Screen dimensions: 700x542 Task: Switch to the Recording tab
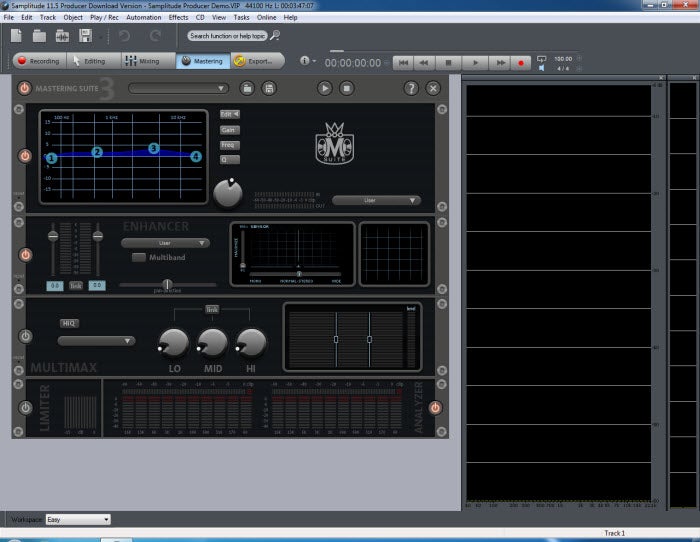[39, 61]
